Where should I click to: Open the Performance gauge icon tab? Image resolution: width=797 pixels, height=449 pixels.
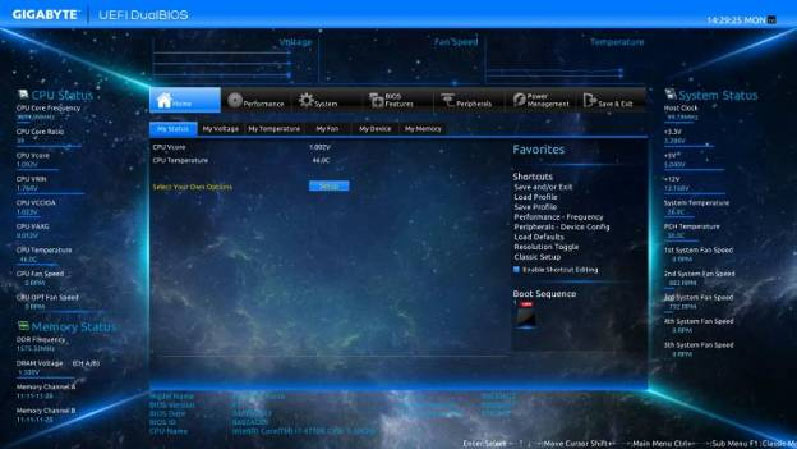click(x=234, y=100)
